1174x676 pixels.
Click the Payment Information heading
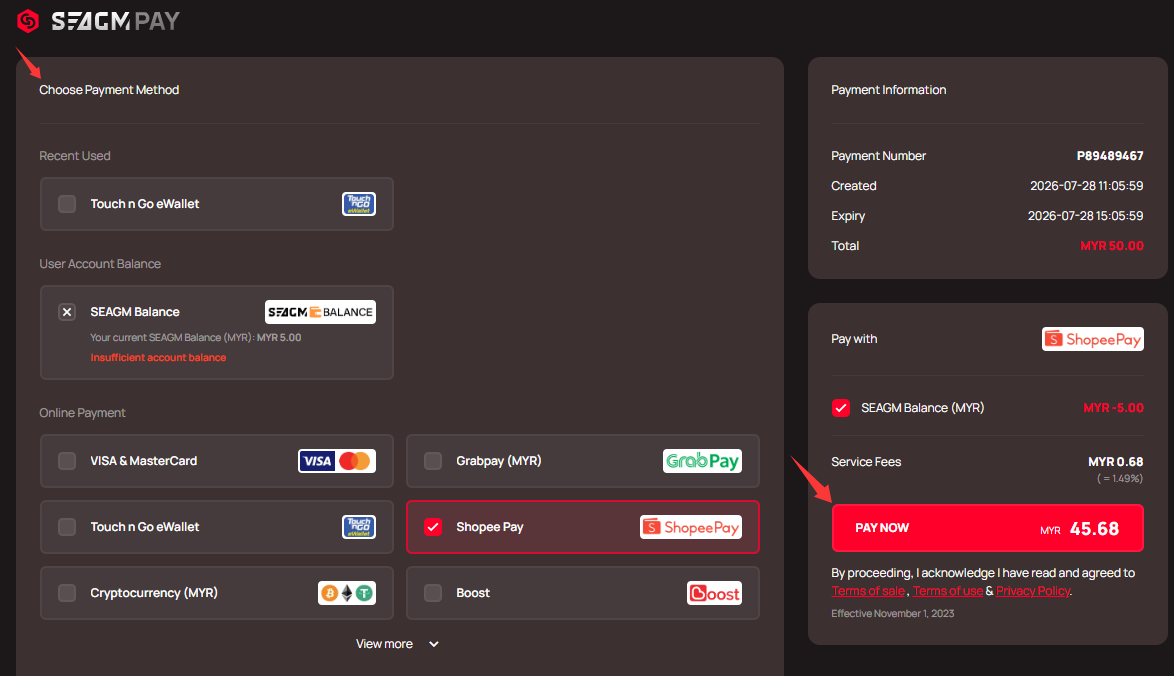(889, 90)
